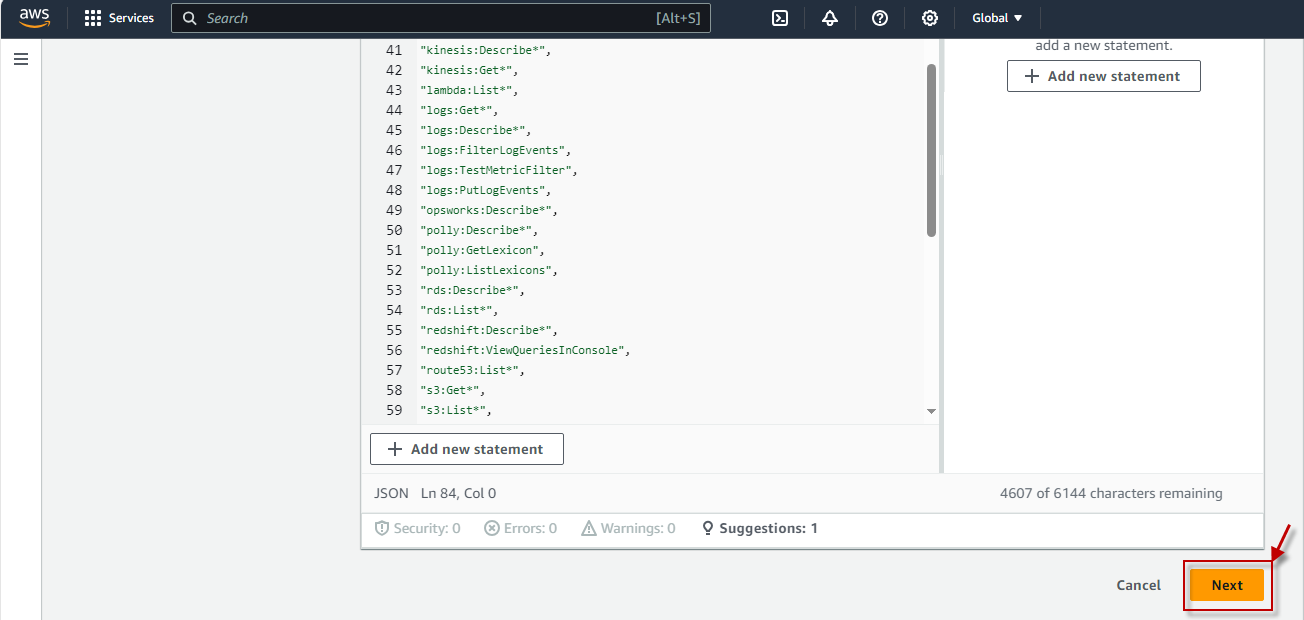Screen dimensions: 1304x620
Task: Click the "s3:Get*" line
Action: tap(453, 390)
